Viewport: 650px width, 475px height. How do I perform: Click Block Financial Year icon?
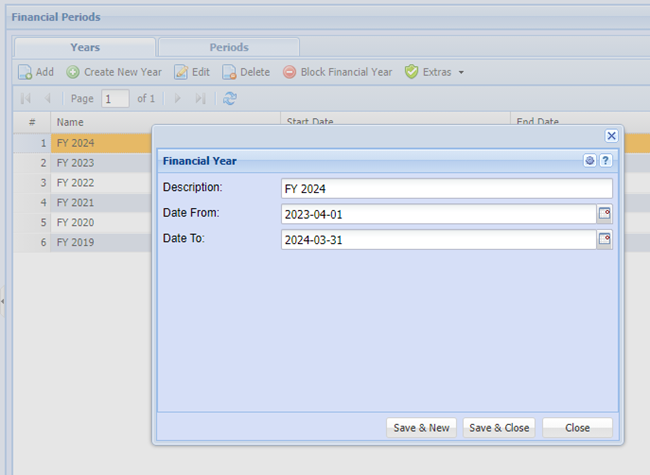pyautogui.click(x=290, y=72)
